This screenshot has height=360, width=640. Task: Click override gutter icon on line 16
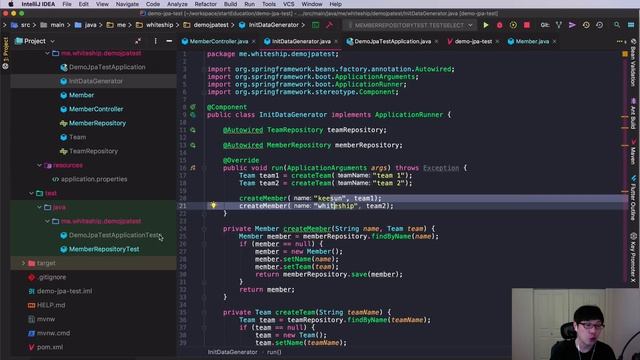[x=193, y=168]
